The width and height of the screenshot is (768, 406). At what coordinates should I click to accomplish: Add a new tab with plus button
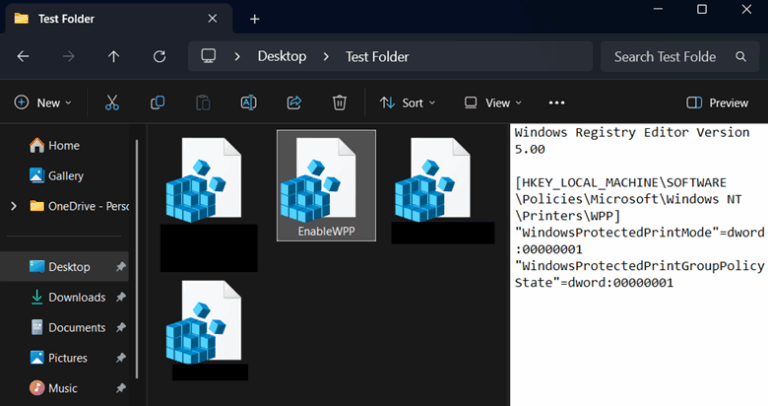254,19
